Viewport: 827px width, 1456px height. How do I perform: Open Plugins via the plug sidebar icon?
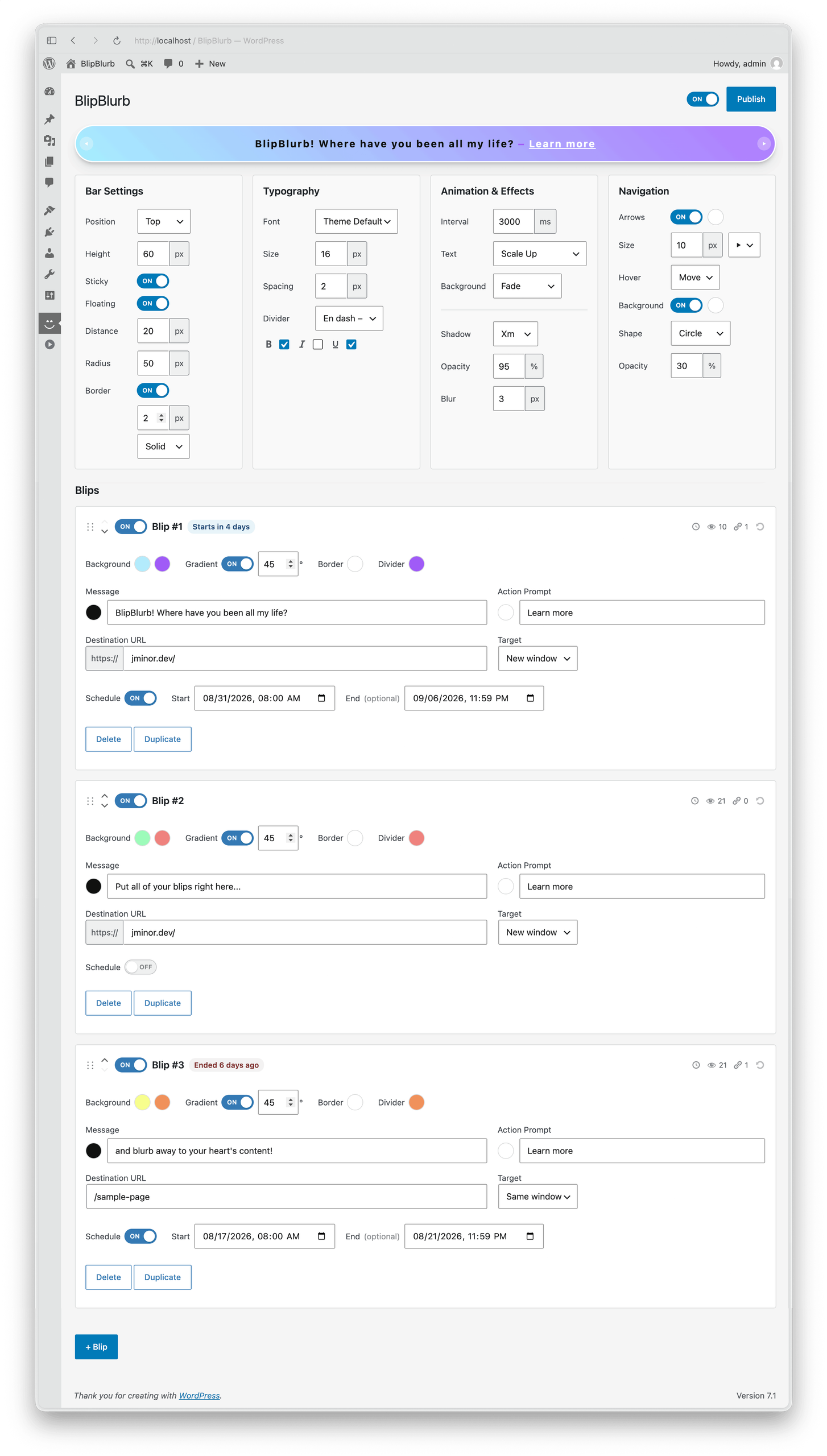click(x=49, y=231)
